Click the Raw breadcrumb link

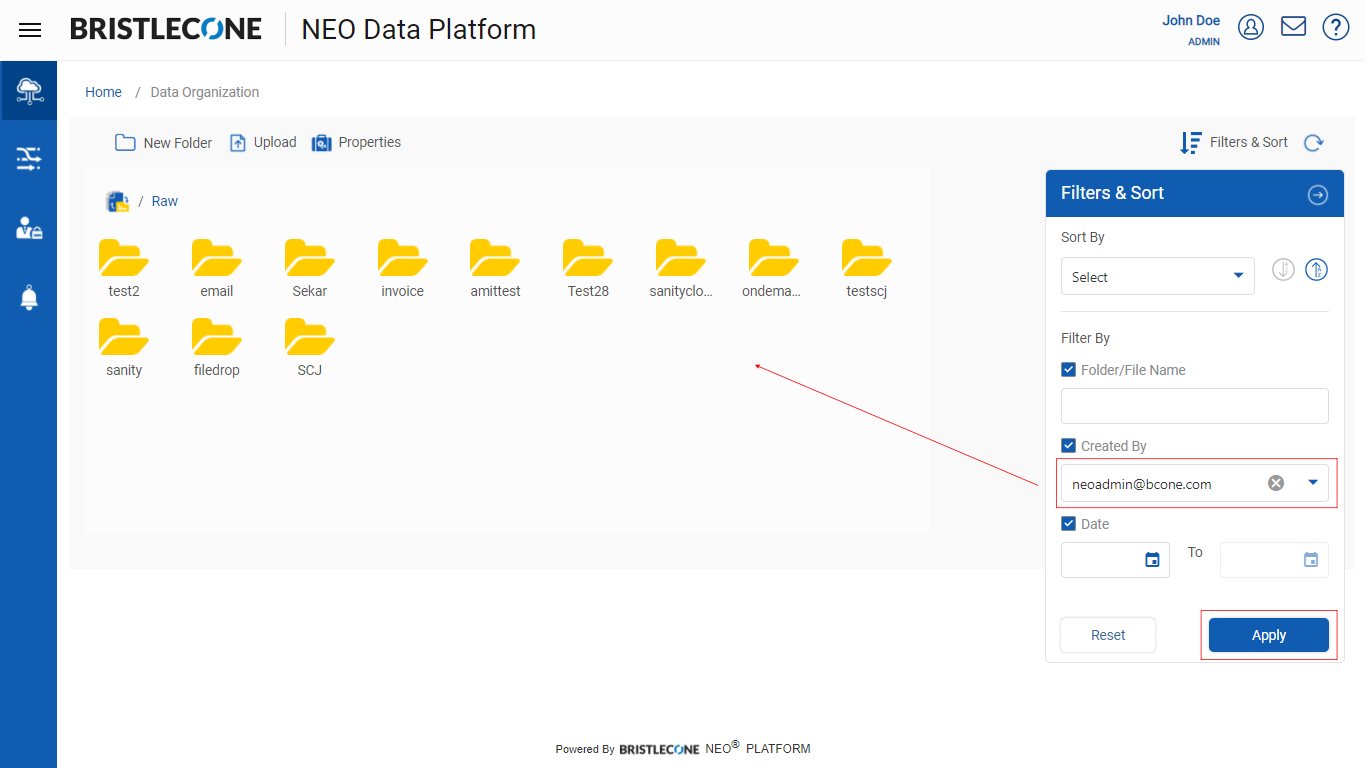click(x=165, y=201)
